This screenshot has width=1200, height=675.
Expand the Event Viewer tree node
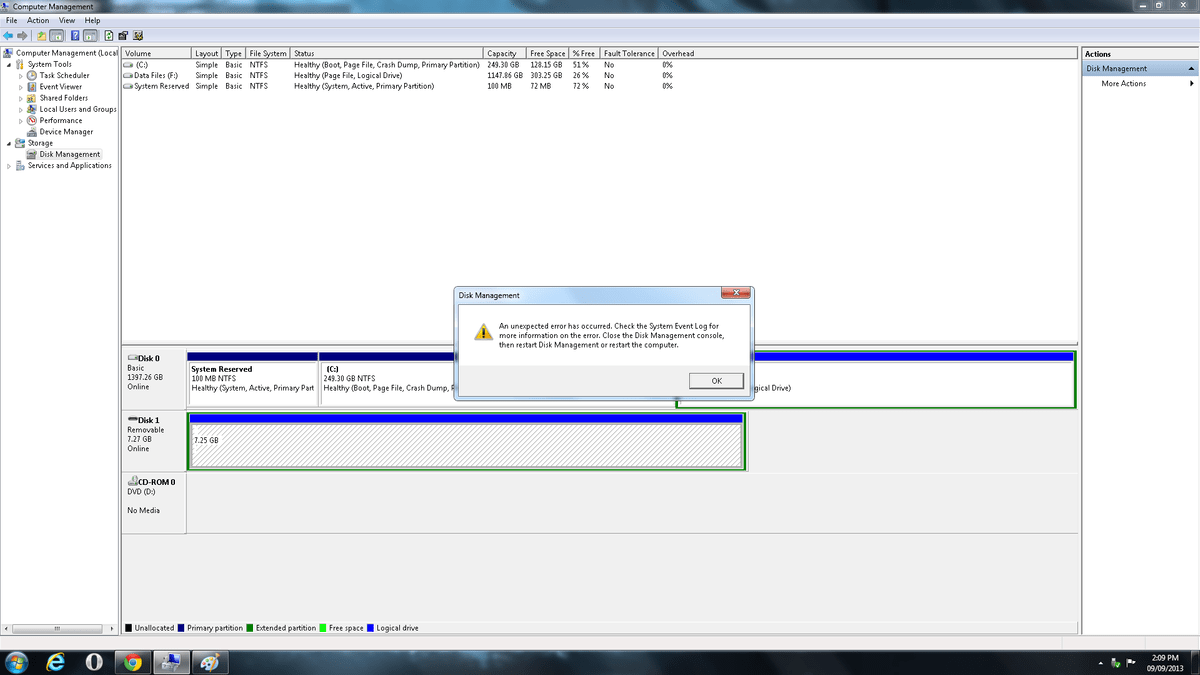[21, 86]
